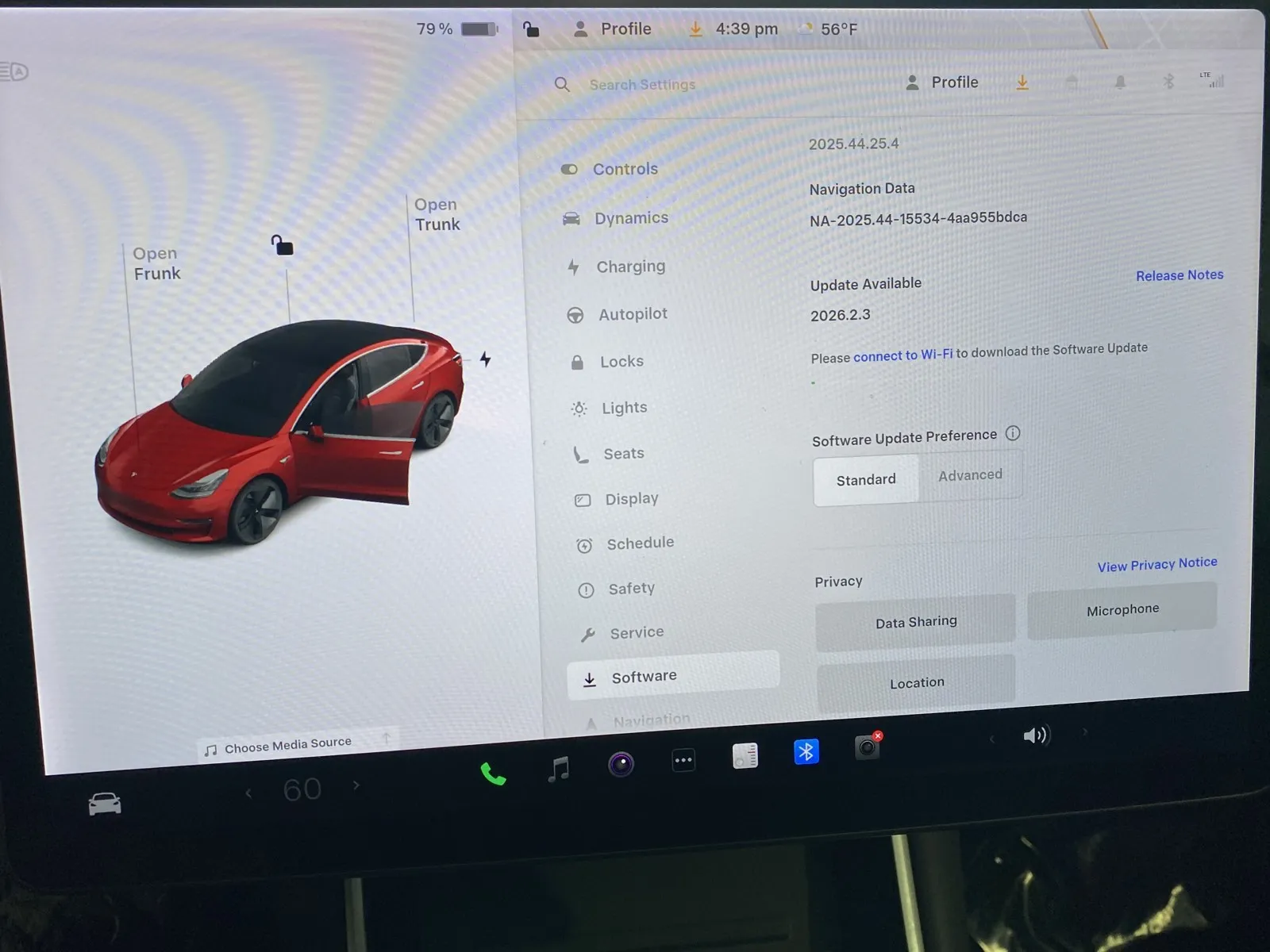Open the Bluetooth app in dock
The width and height of the screenshot is (1270, 952).
click(x=806, y=751)
